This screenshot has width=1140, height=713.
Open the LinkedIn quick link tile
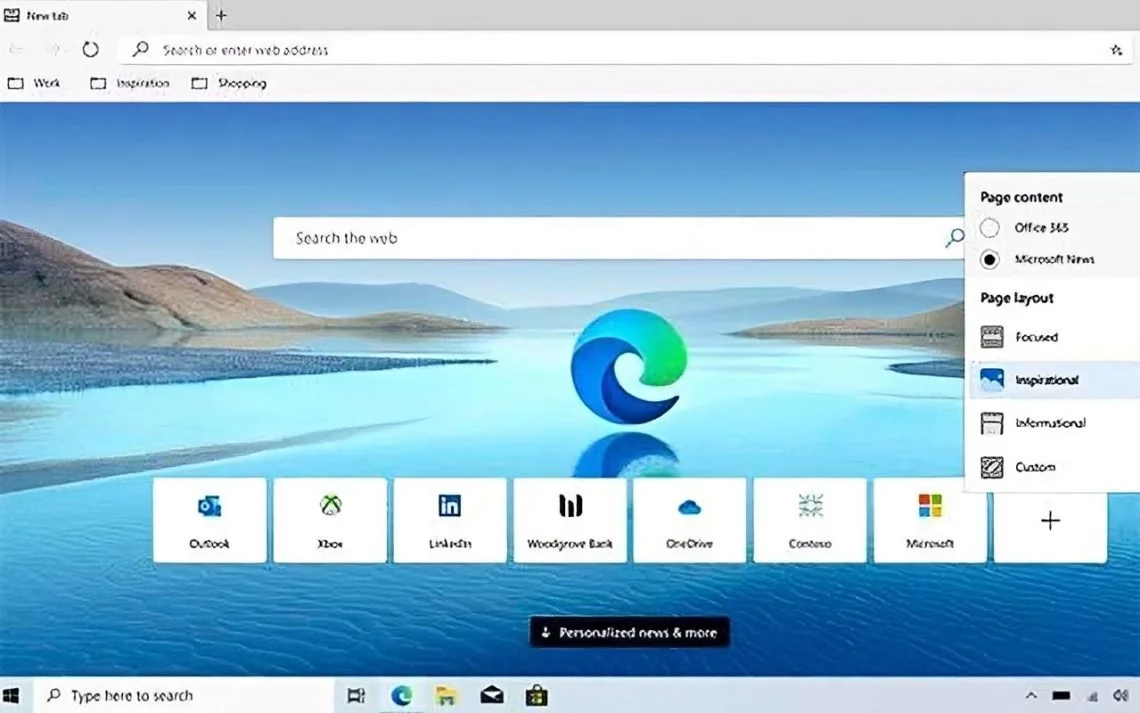point(450,520)
